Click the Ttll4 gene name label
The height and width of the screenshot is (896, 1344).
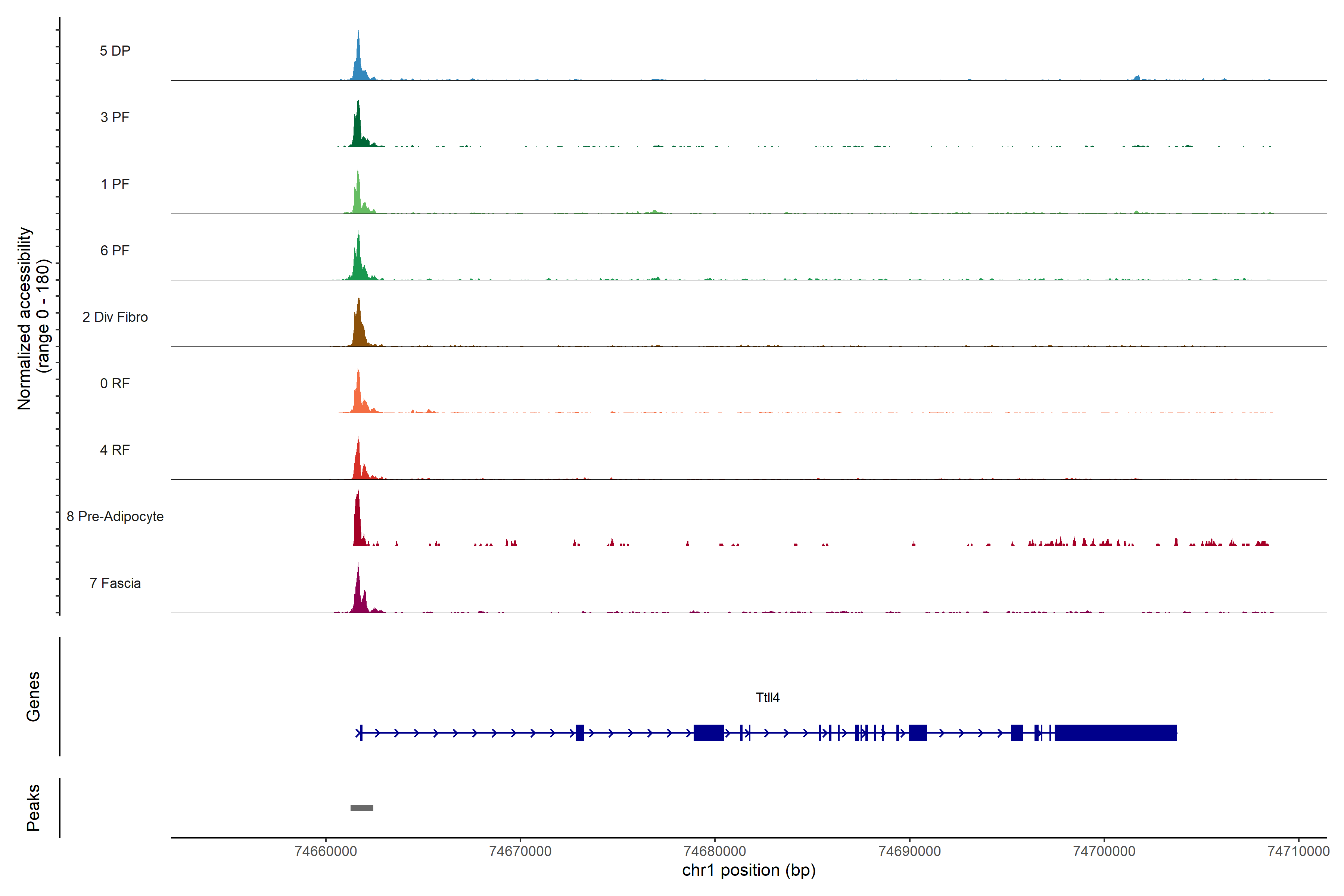click(768, 698)
